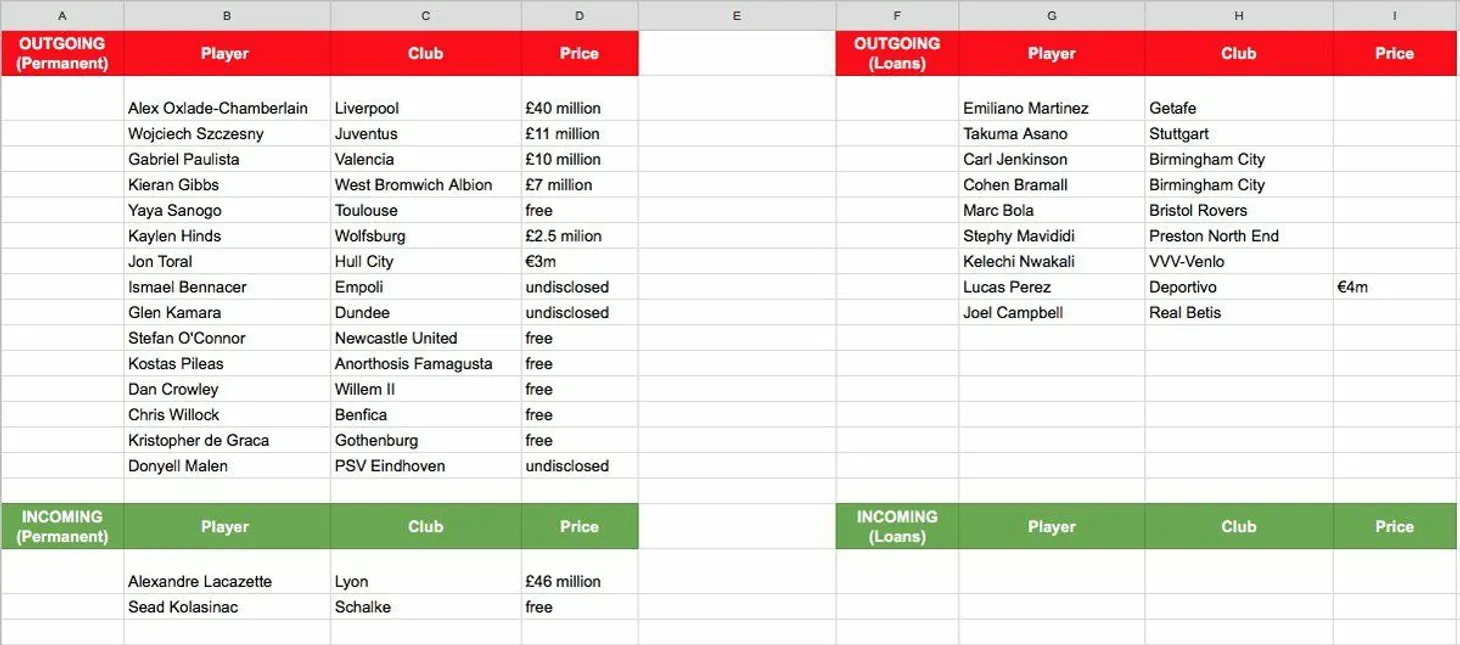Viewport: 1460px width, 645px height.
Task: Select the £40 million price cell
Action: (563, 108)
